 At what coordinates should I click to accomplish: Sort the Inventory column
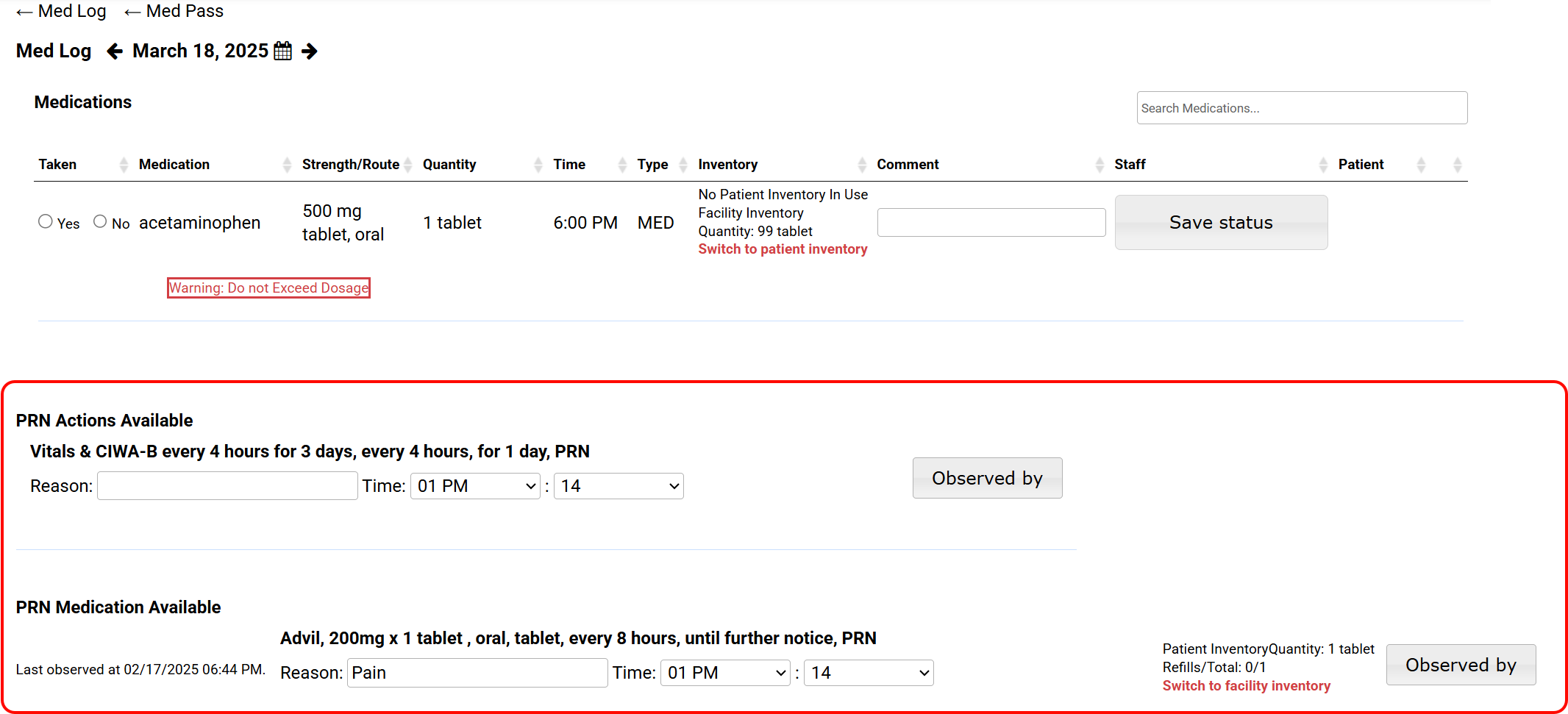(862, 165)
